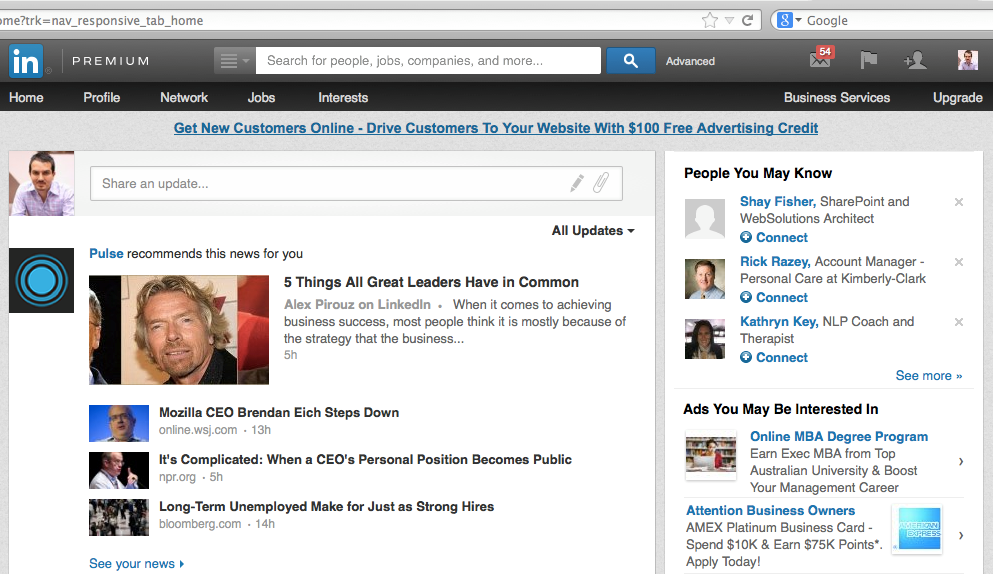Dismiss Rick Razey suggestion
The width and height of the screenshot is (993, 574).
coord(959,262)
